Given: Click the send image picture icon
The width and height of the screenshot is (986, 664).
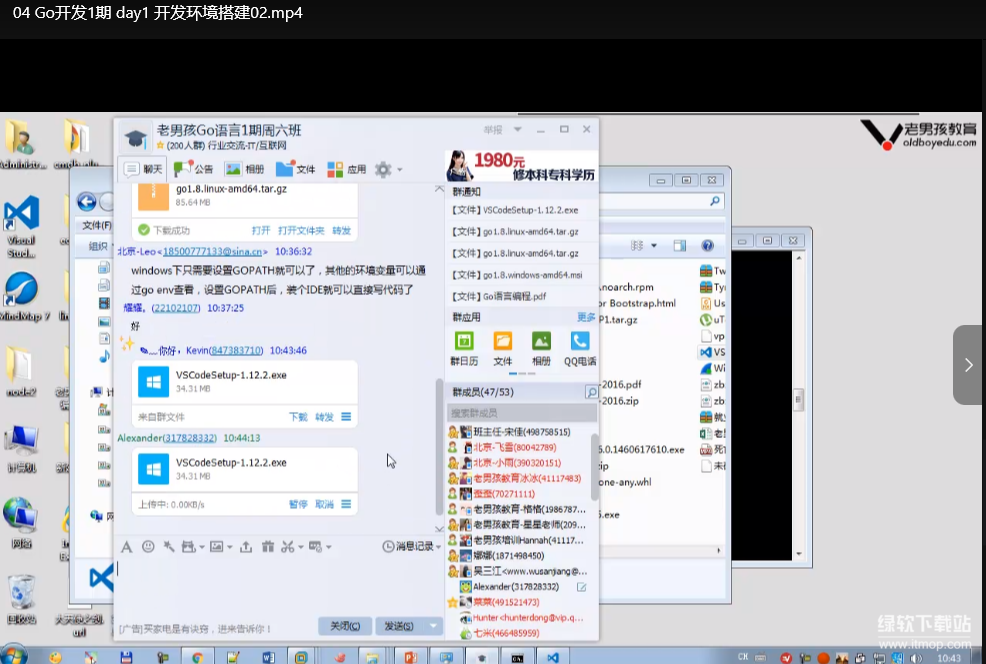Looking at the screenshot, I should [216, 547].
